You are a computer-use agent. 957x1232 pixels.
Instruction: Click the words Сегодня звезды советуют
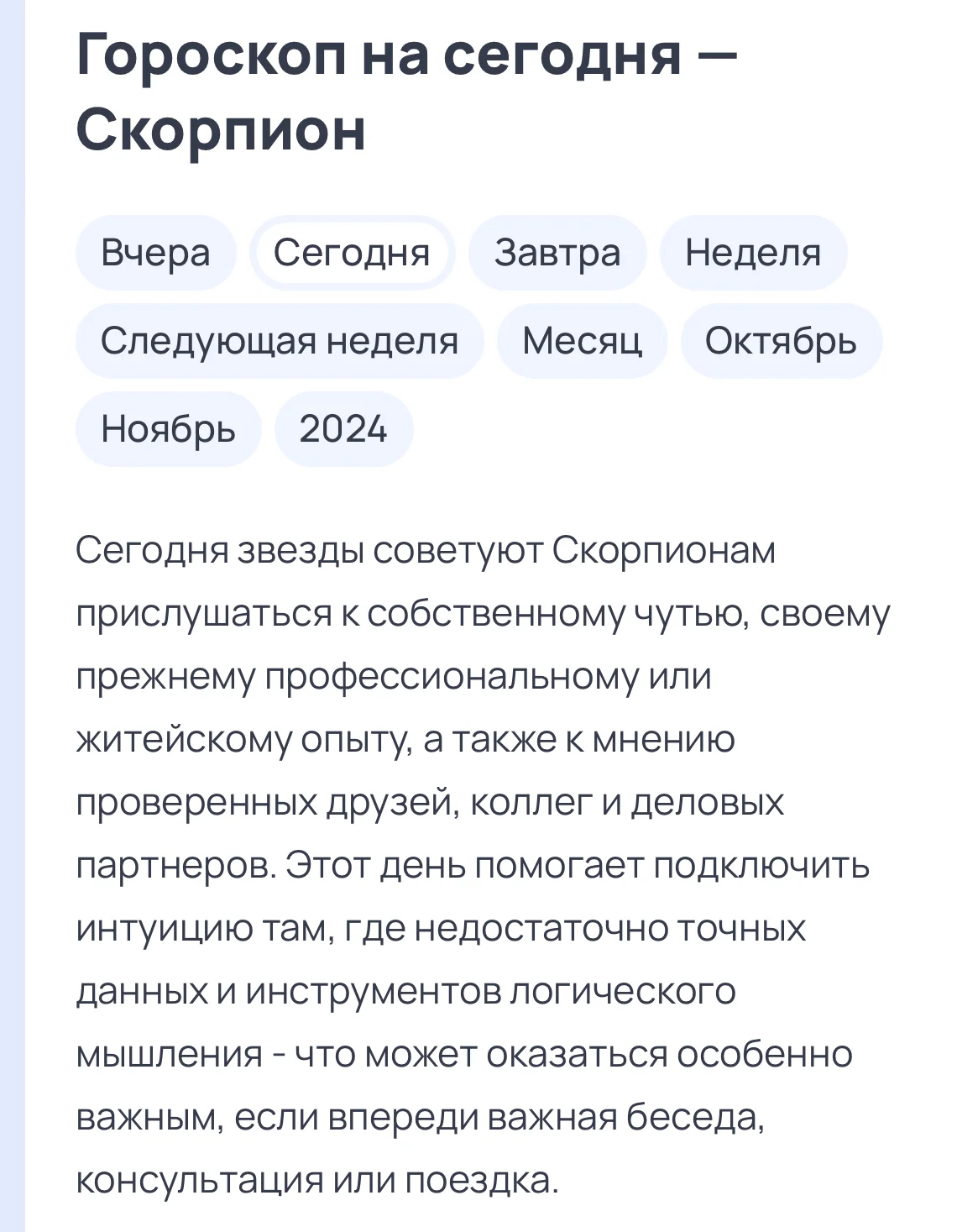pyautogui.click(x=311, y=551)
